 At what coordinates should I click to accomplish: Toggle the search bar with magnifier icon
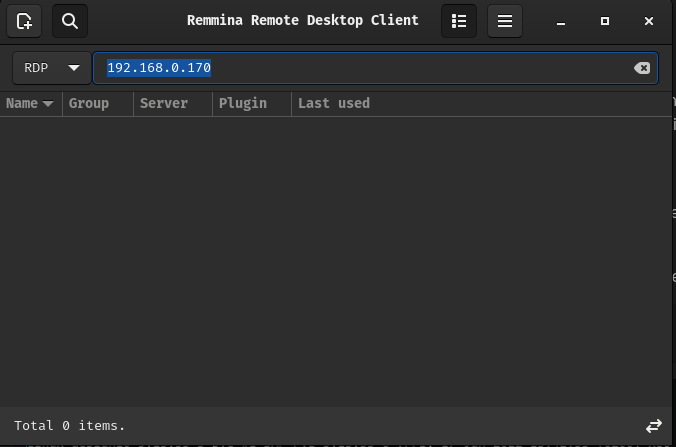70,21
